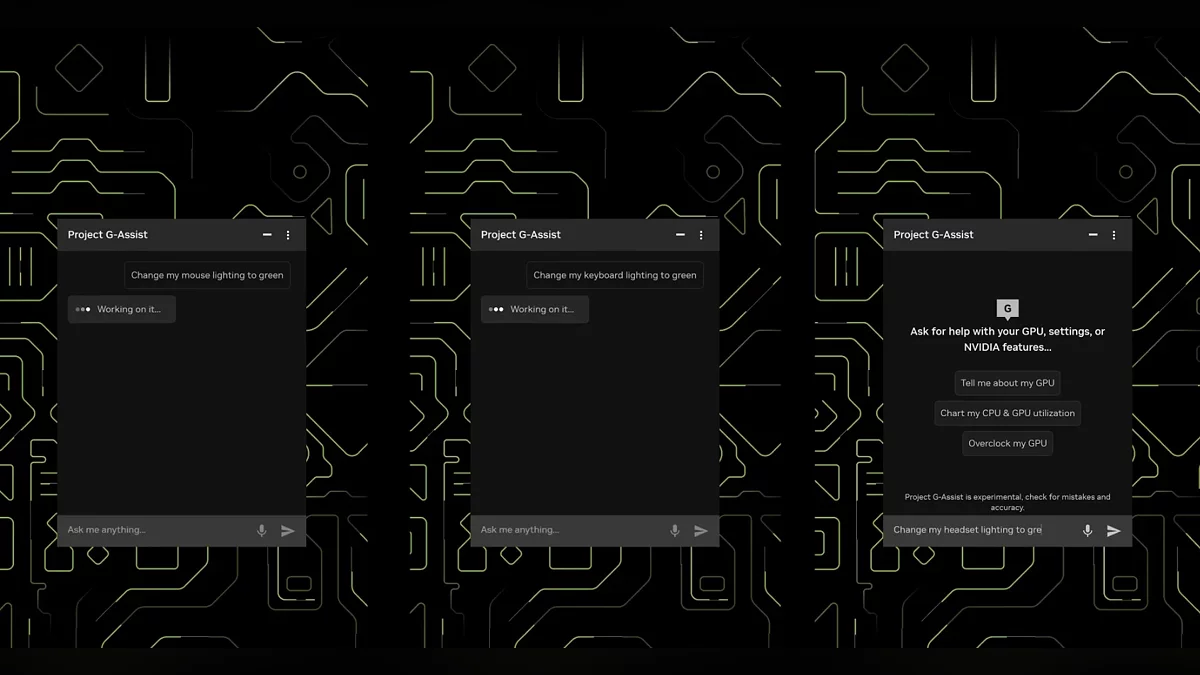Image resolution: width=1200 pixels, height=675 pixels.
Task: Activate the microphone in the keyboard lighting chat window
Action: [675, 531]
